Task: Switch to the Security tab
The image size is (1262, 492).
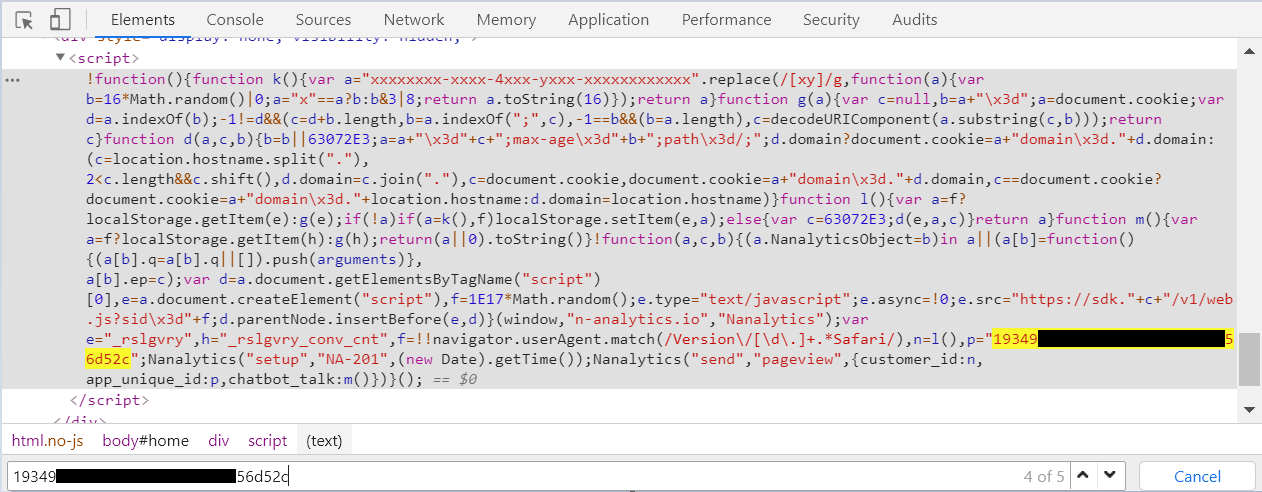Action: coord(831,20)
